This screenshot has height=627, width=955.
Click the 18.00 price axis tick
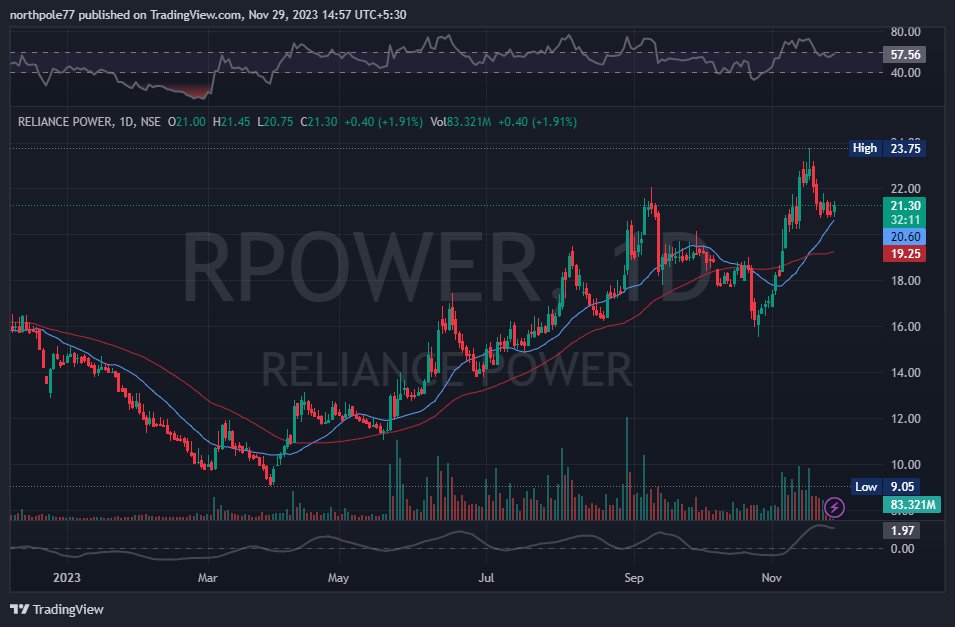[x=905, y=280]
